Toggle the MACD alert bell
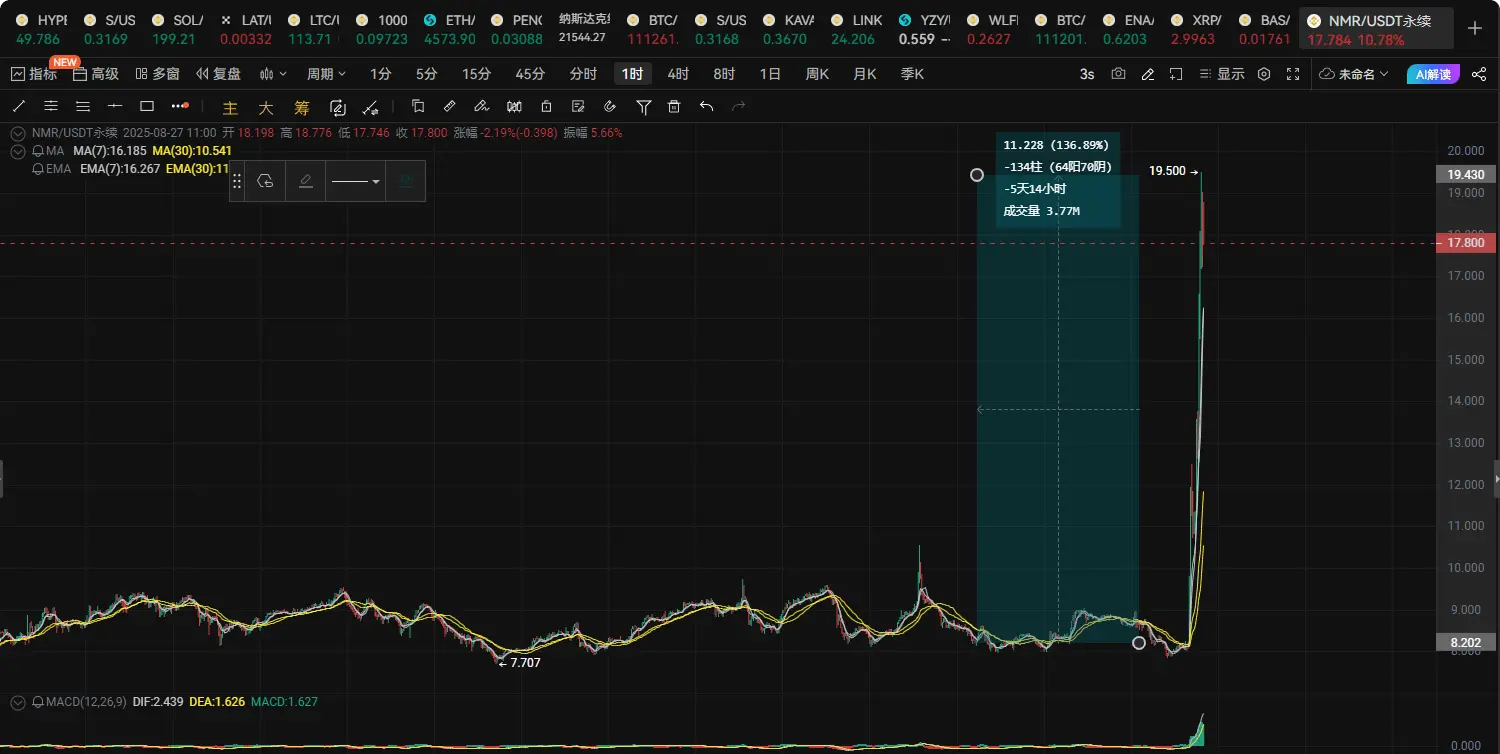1500x754 pixels. [x=38, y=702]
